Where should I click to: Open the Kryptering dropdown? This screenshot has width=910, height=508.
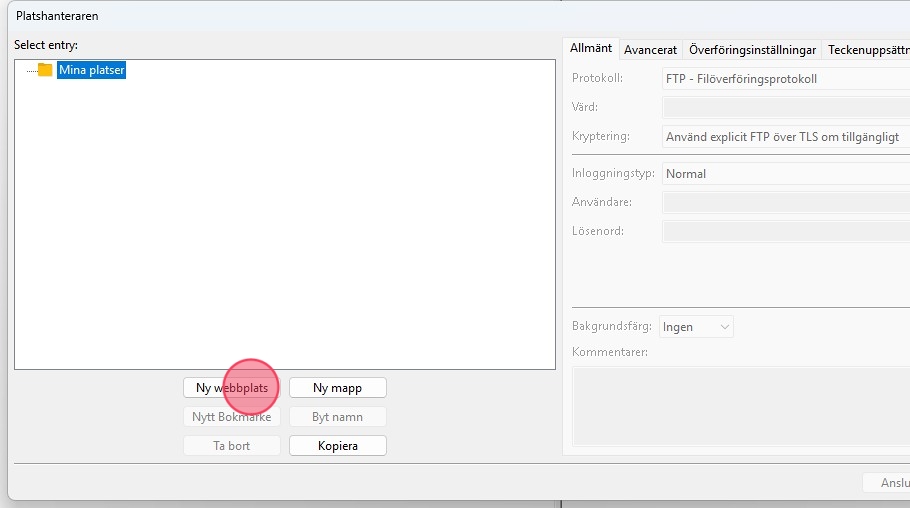[x=786, y=137]
